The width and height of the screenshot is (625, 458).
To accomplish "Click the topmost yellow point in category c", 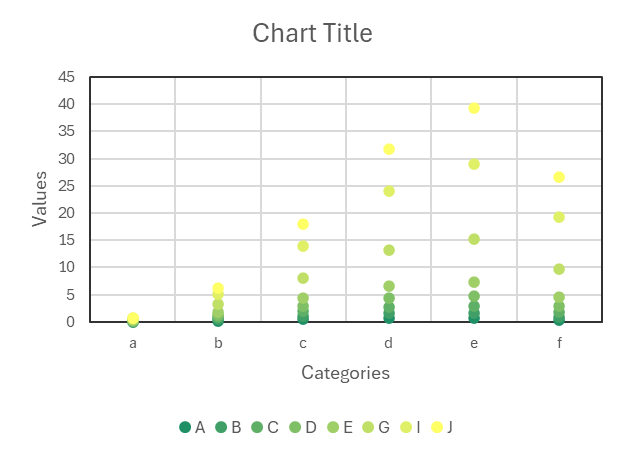I will coord(303,224).
